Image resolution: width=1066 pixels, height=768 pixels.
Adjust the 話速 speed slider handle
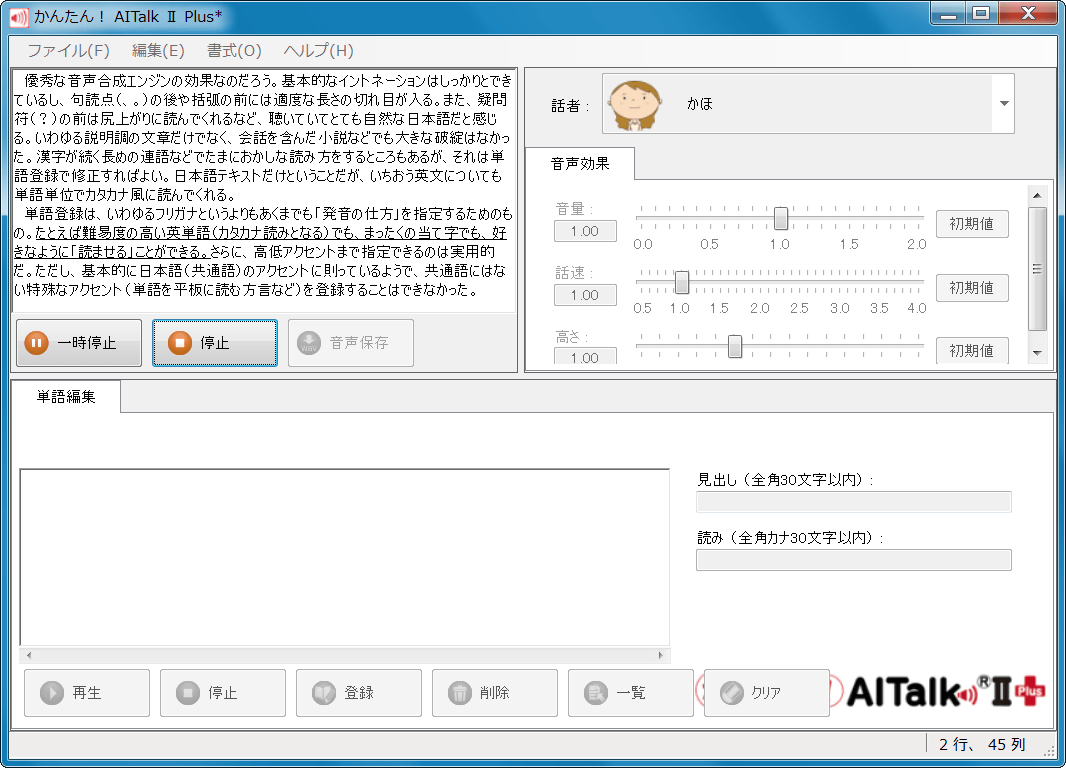pyautogui.click(x=682, y=281)
